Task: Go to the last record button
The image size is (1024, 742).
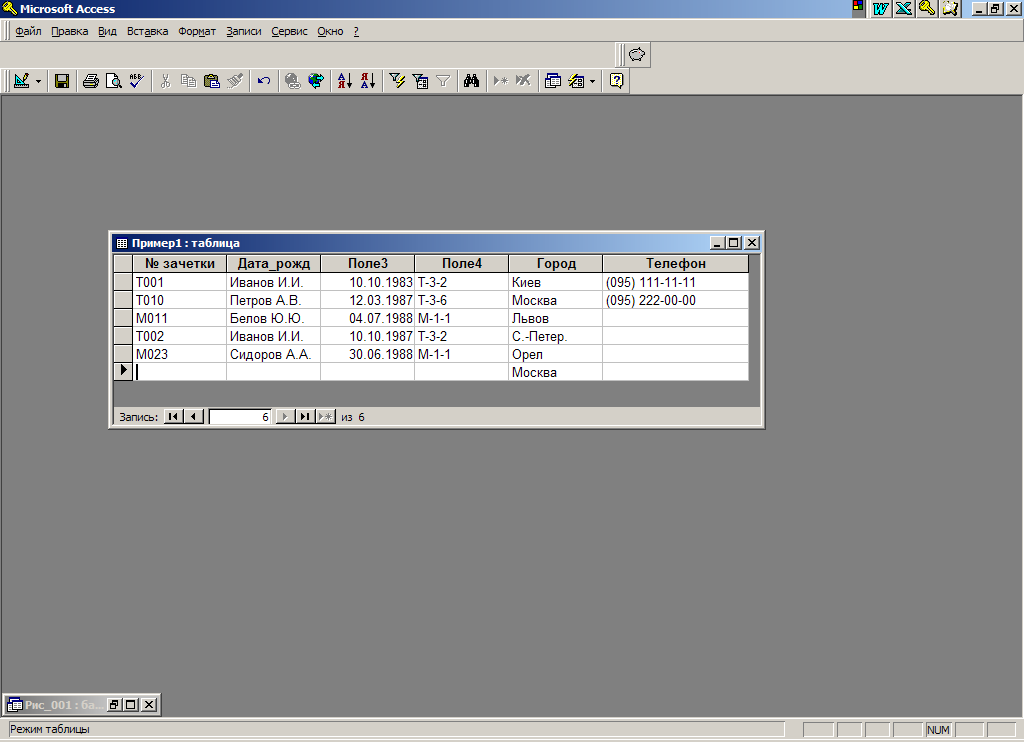Action: click(305, 417)
